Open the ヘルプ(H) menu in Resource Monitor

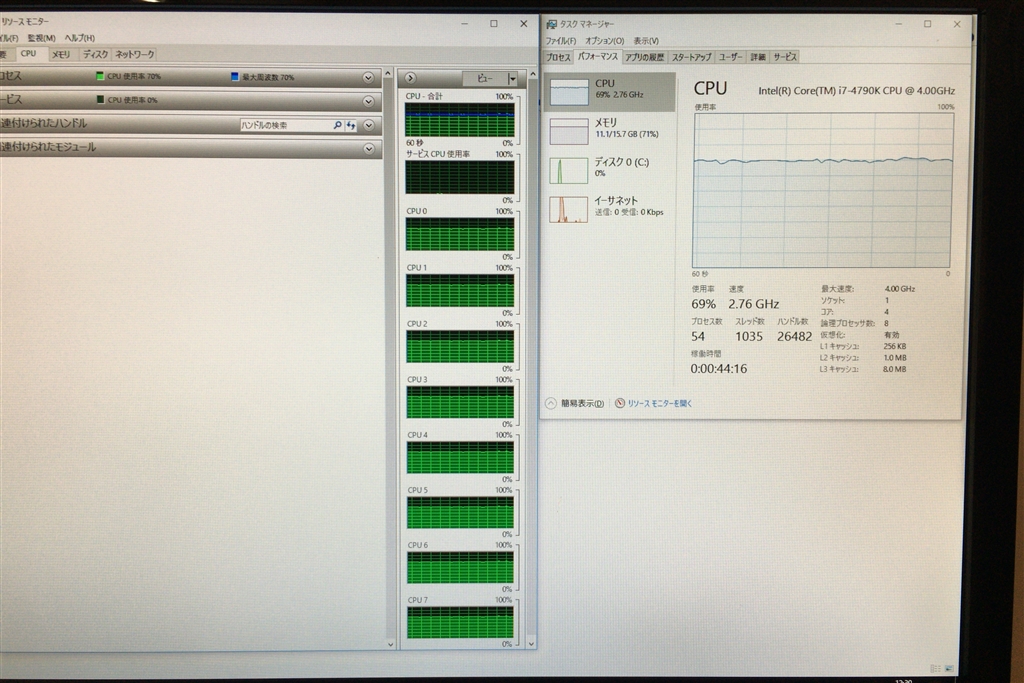tap(80, 39)
